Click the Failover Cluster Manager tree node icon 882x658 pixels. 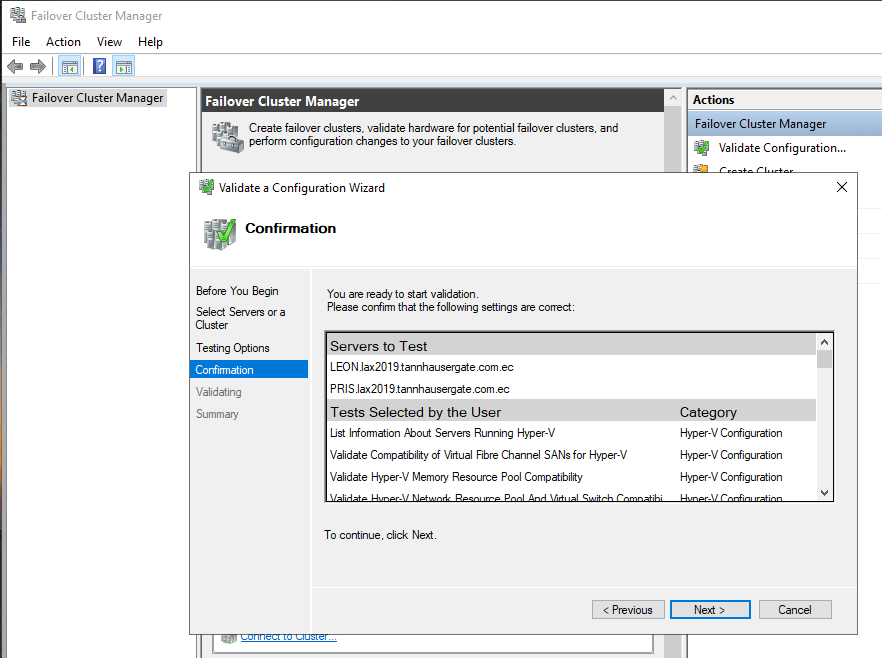pyautogui.click(x=18, y=98)
